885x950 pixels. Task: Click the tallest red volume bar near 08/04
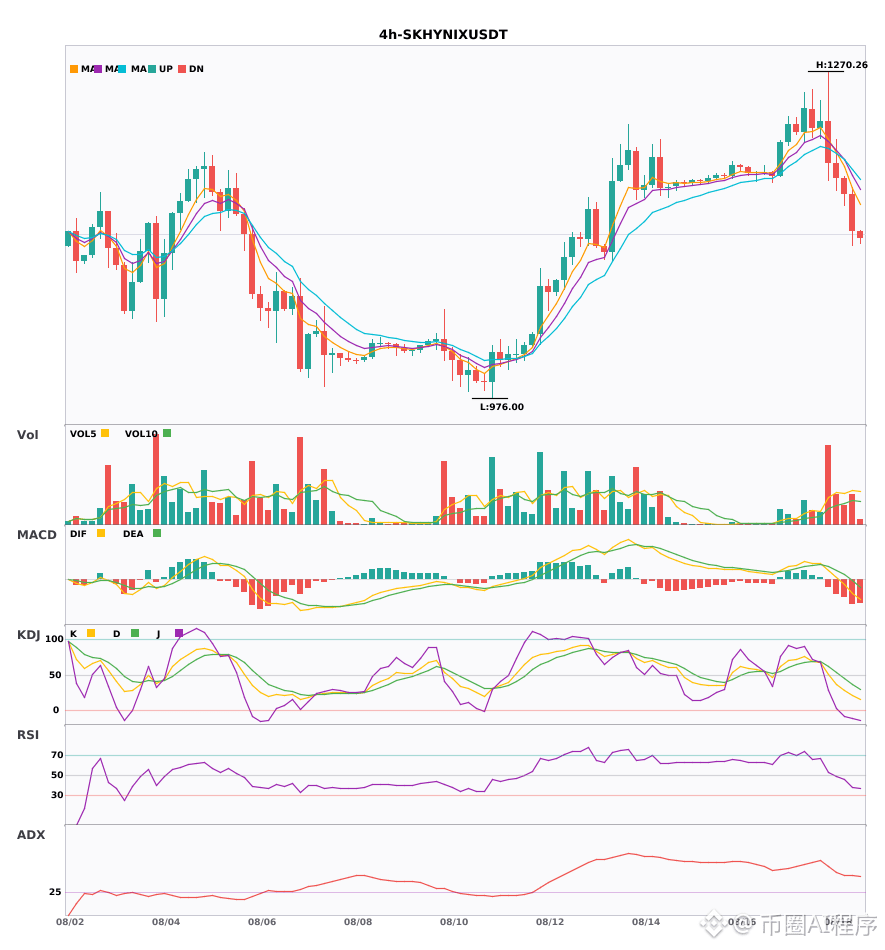point(156,479)
